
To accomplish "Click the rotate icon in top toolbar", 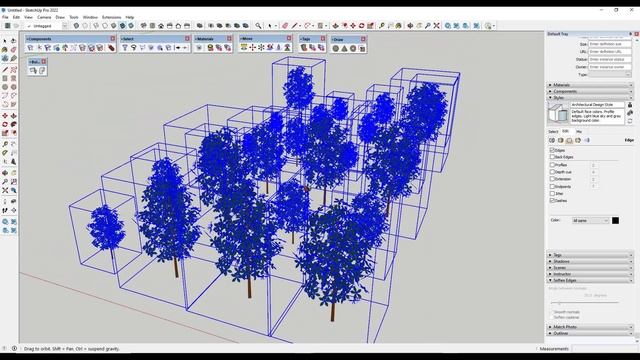I will pos(361,26).
